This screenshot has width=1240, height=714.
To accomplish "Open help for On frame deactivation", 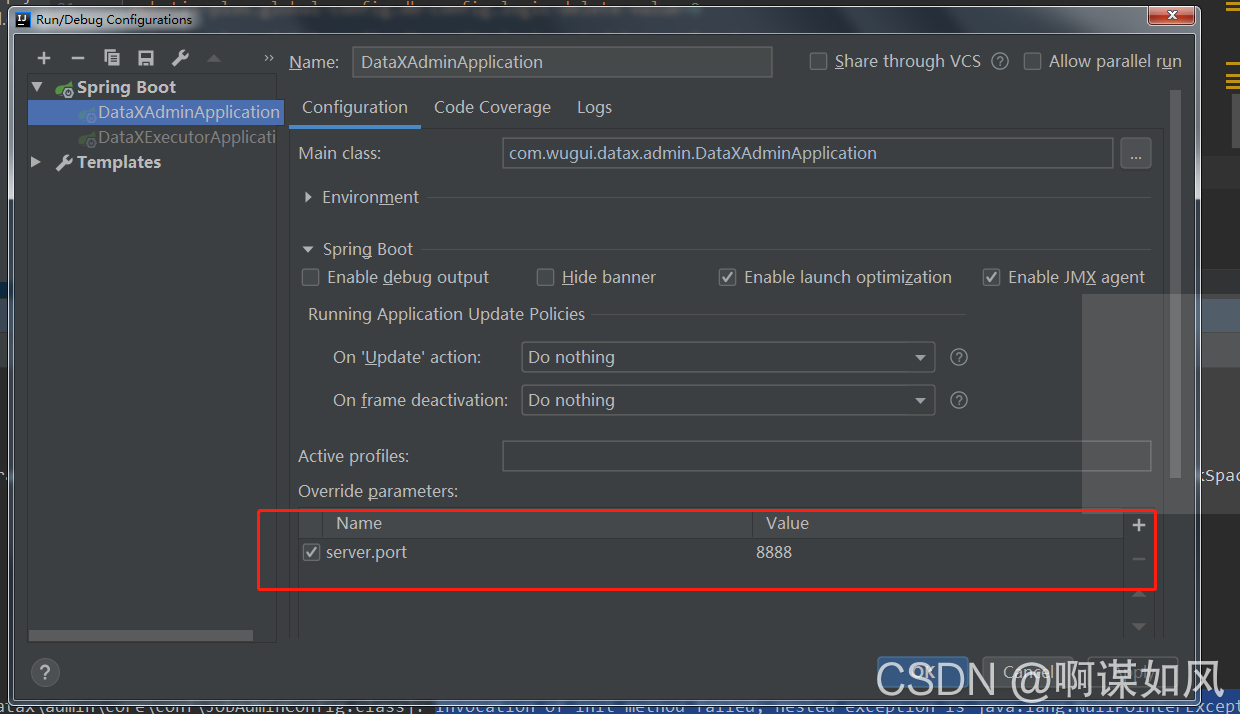I will pyautogui.click(x=959, y=400).
